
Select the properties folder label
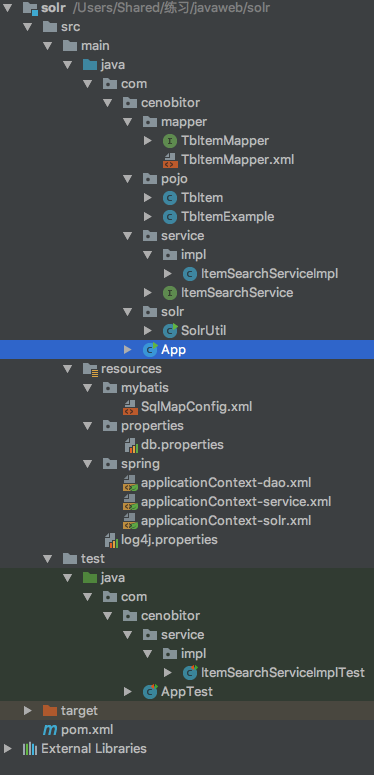(x=152, y=426)
